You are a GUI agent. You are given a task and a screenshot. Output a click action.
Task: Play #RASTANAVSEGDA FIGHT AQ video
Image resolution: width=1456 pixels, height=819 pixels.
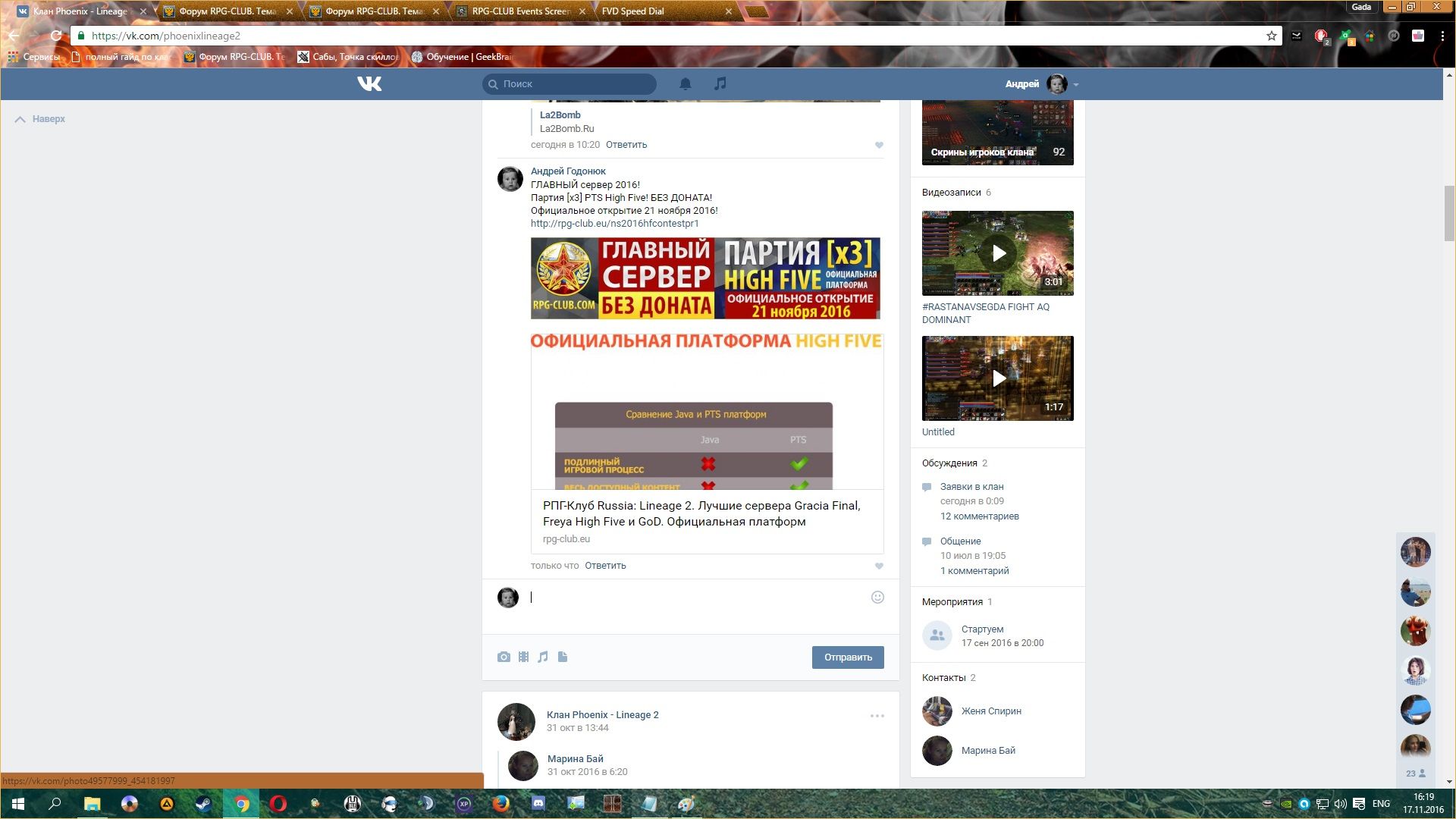(x=998, y=253)
